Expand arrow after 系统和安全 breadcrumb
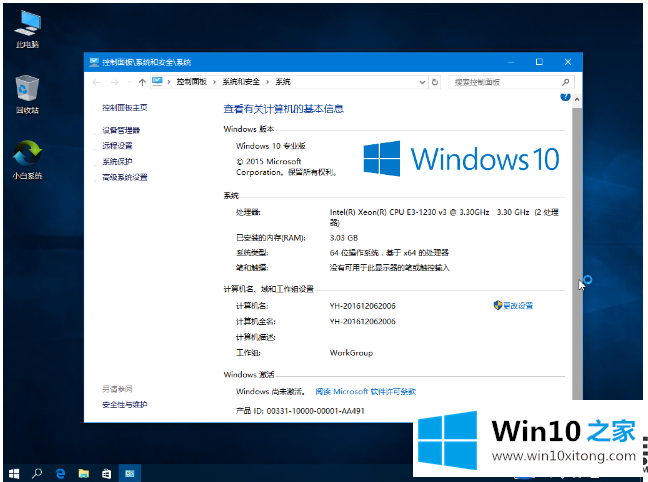Viewport: 648px width, 482px height. [268, 81]
